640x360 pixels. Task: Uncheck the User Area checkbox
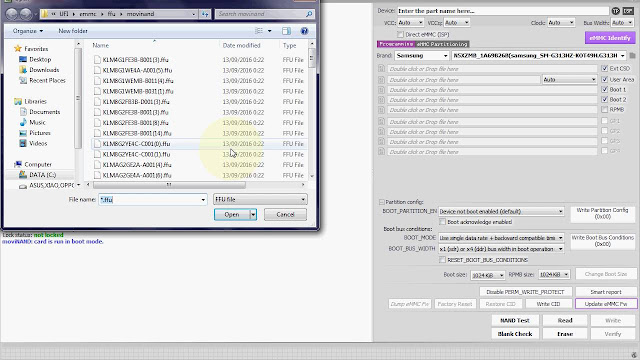[x=604, y=80]
